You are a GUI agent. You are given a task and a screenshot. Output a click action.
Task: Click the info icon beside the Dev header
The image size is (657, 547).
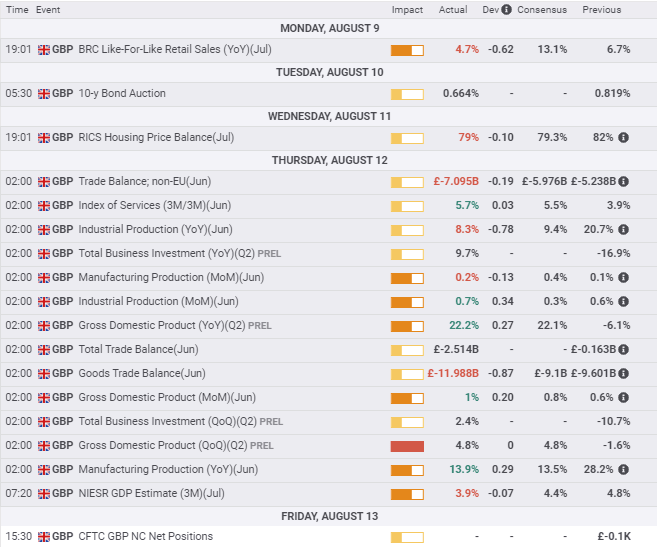507,10
